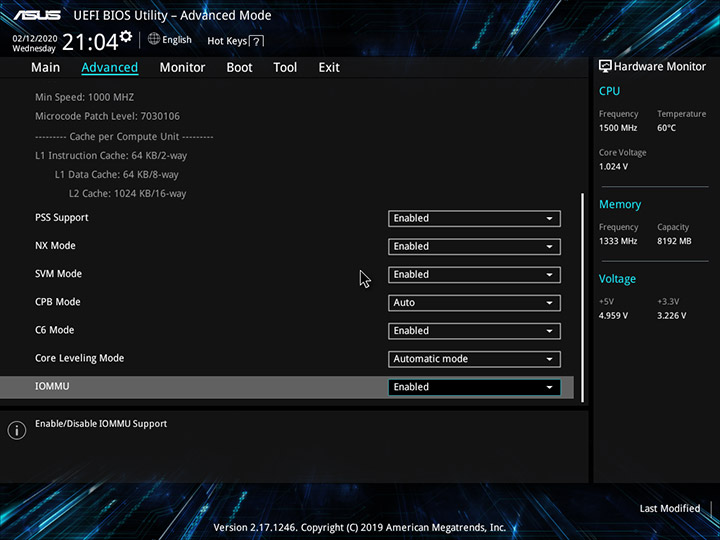Select the SVM Mode label

coord(58,274)
